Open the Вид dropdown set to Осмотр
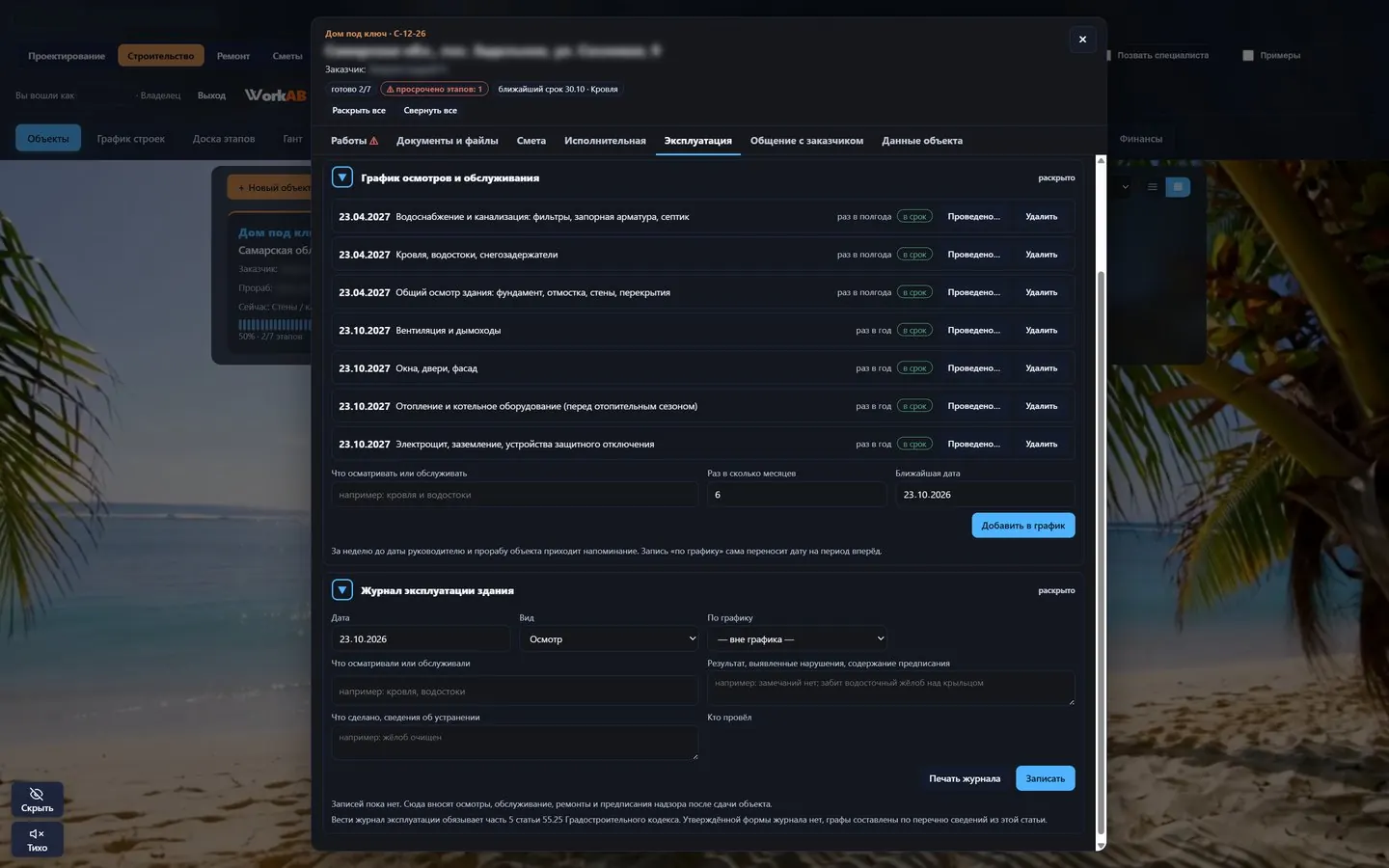Image resolution: width=1389 pixels, height=868 pixels. tap(609, 639)
